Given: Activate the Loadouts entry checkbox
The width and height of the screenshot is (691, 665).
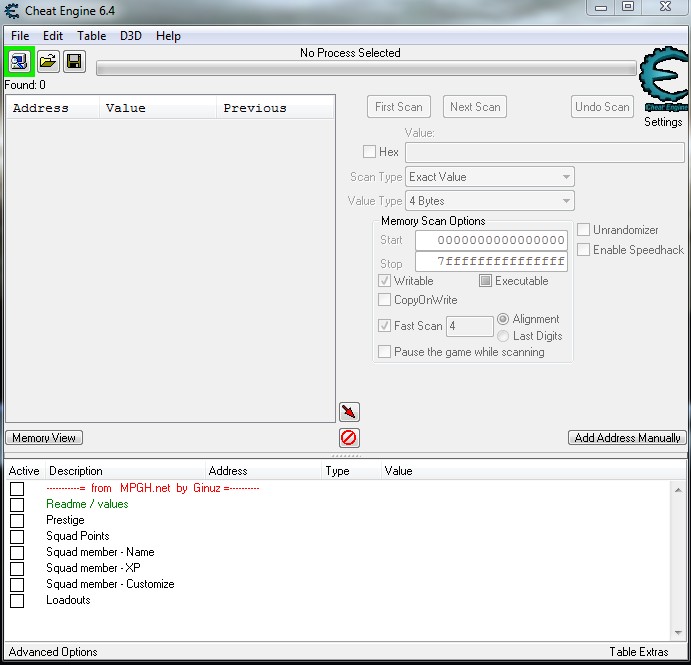Looking at the screenshot, I should point(17,601).
